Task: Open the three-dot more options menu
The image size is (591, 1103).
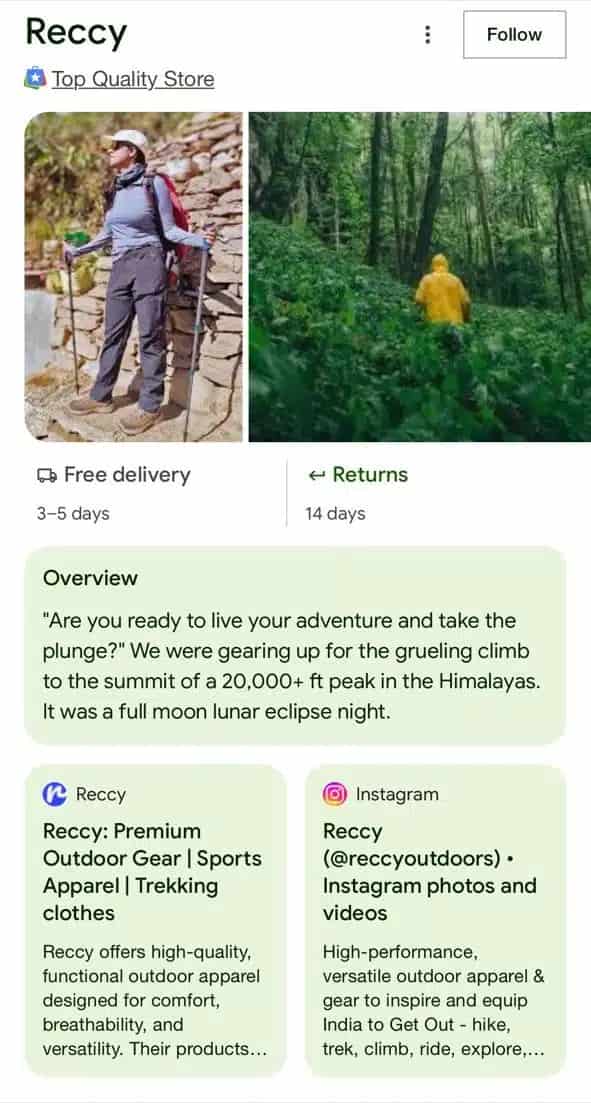Action: (x=427, y=34)
